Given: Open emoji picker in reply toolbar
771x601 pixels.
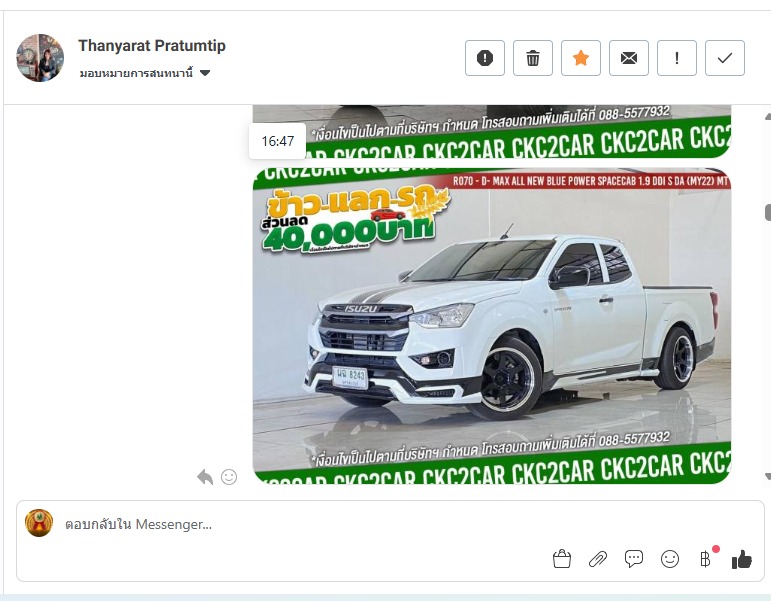Looking at the screenshot, I should point(670,559).
